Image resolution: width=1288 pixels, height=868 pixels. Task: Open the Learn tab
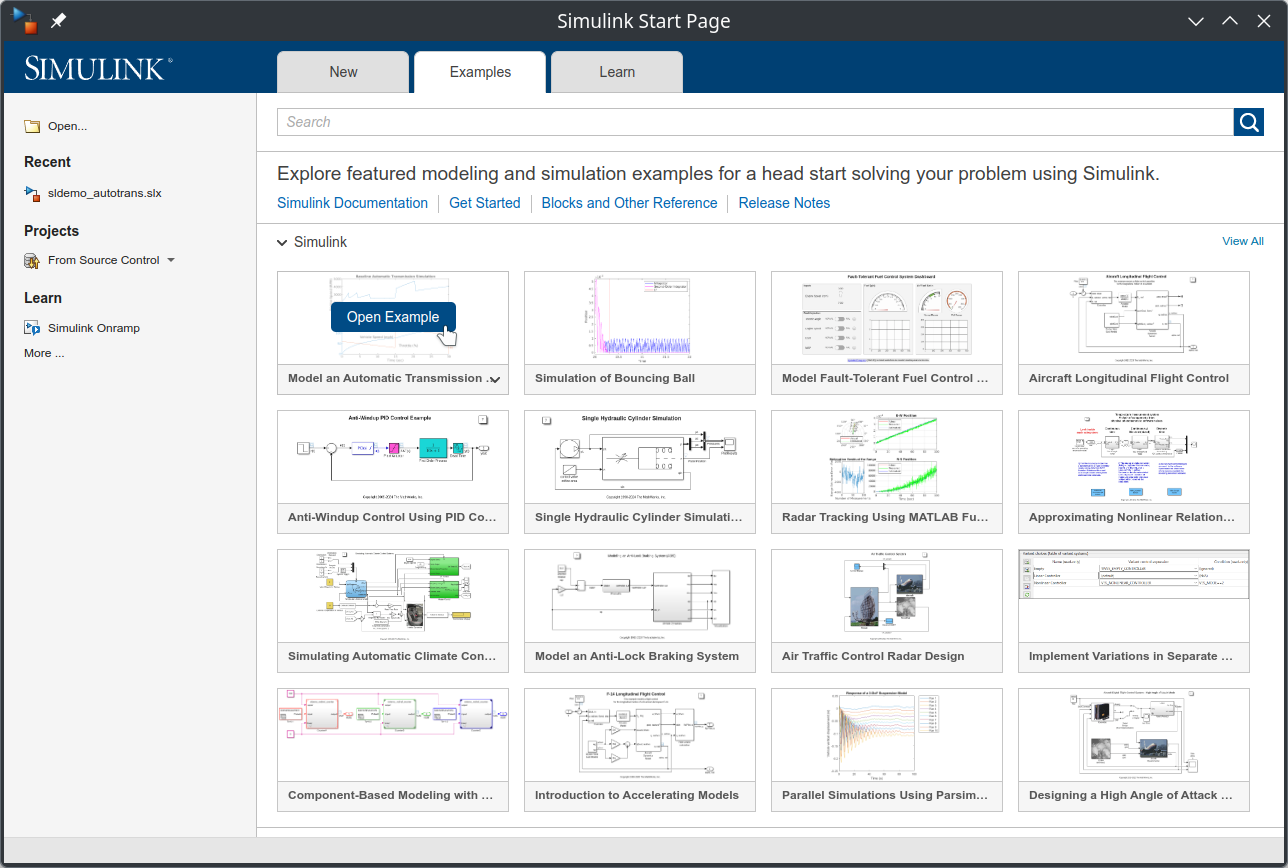pos(617,72)
